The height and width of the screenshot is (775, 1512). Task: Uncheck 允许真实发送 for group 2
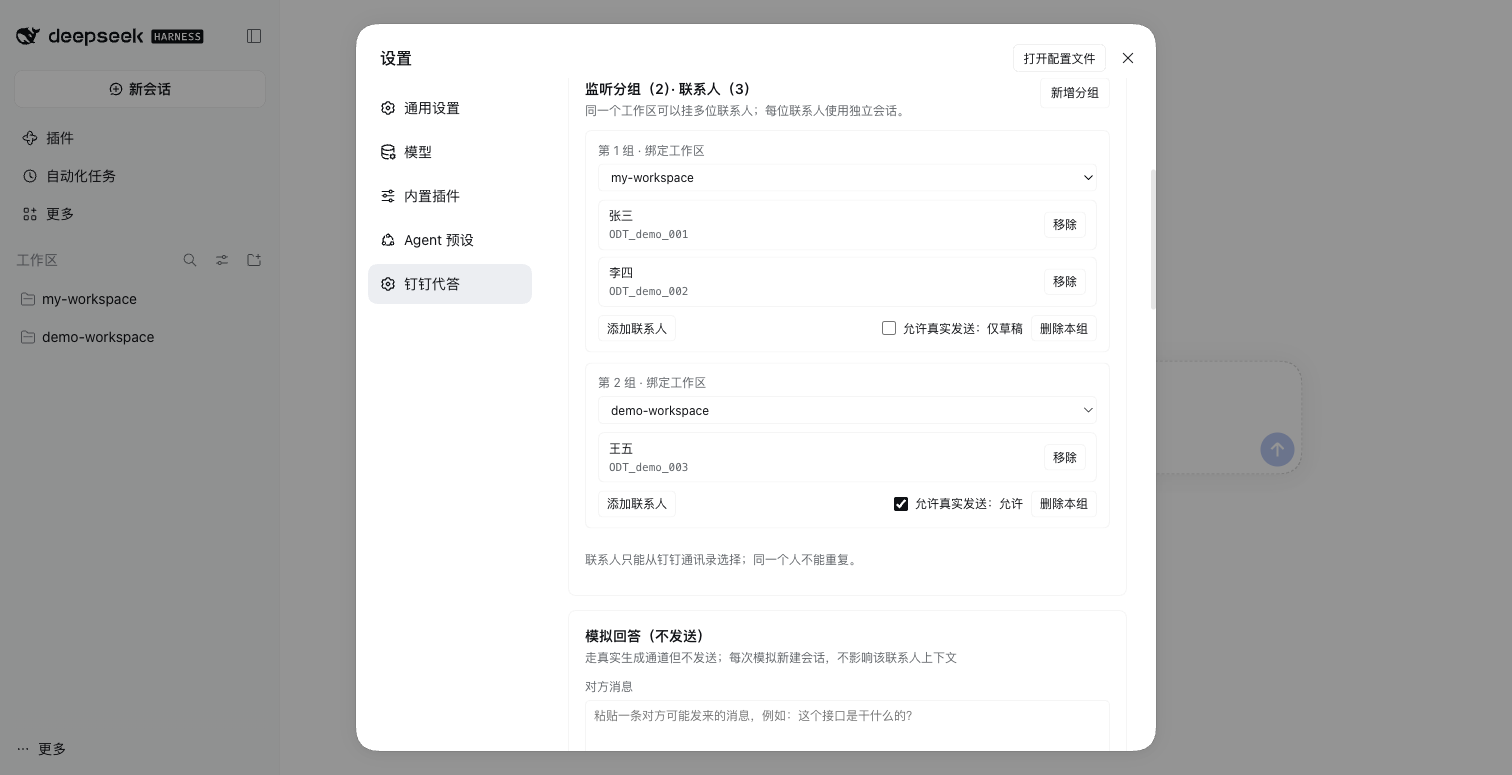pos(901,504)
